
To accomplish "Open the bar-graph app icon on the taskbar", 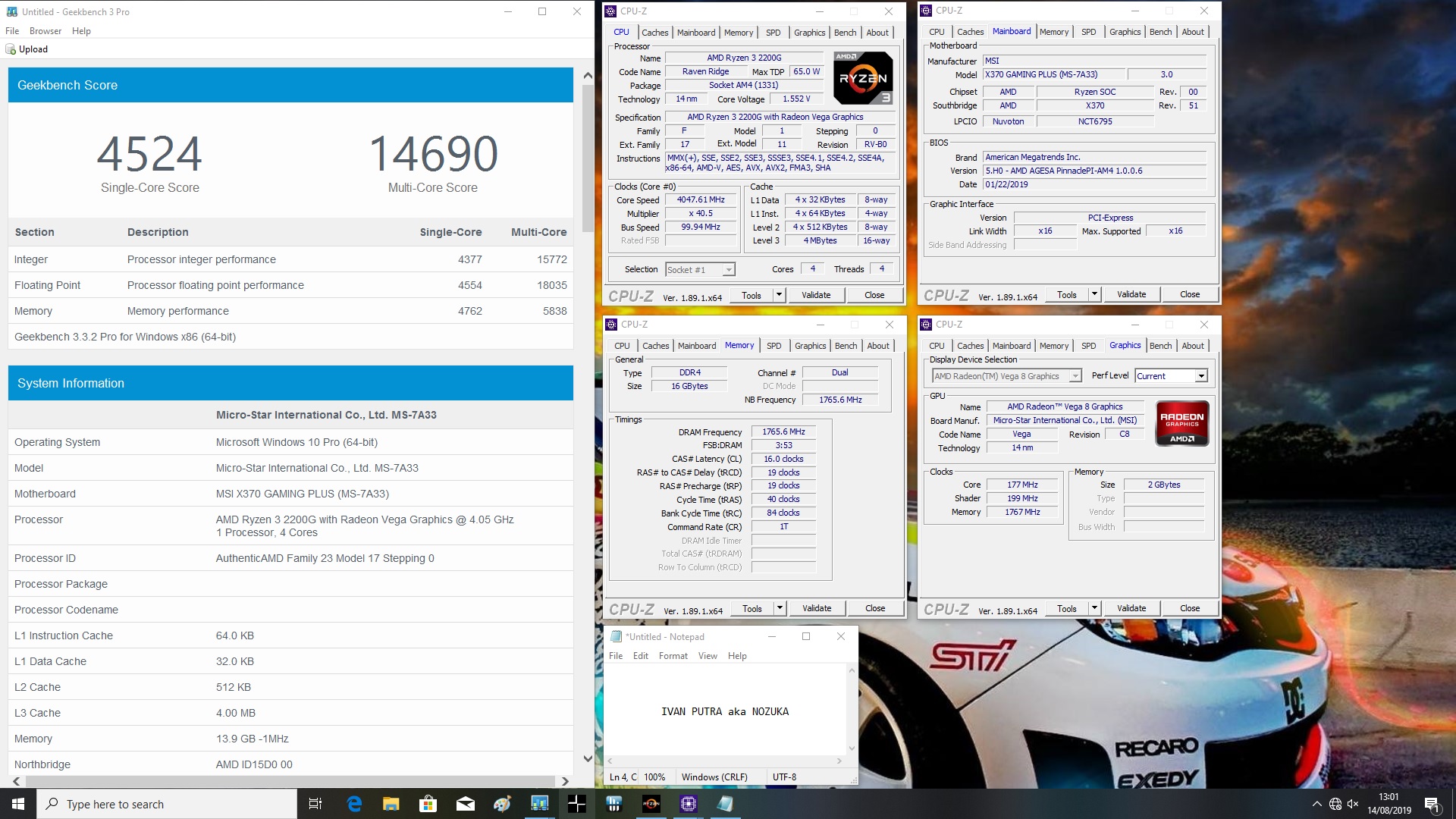I will point(613,804).
